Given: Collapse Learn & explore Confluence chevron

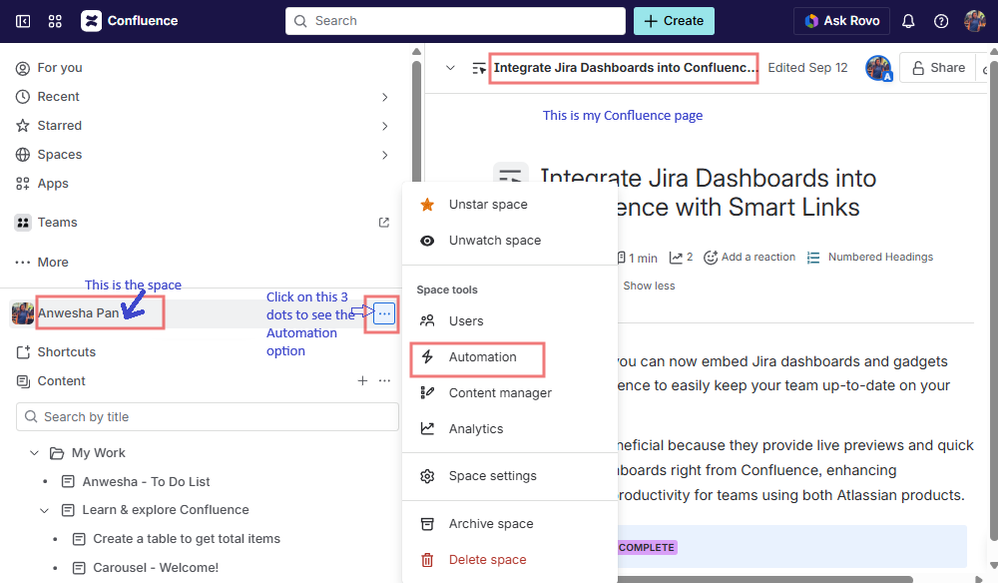Looking at the screenshot, I should coord(45,510).
